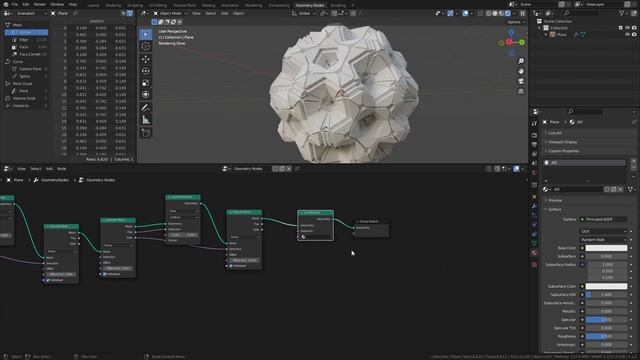Open node editor Add menu
The width and height of the screenshot is (640, 360).
pos(49,169)
